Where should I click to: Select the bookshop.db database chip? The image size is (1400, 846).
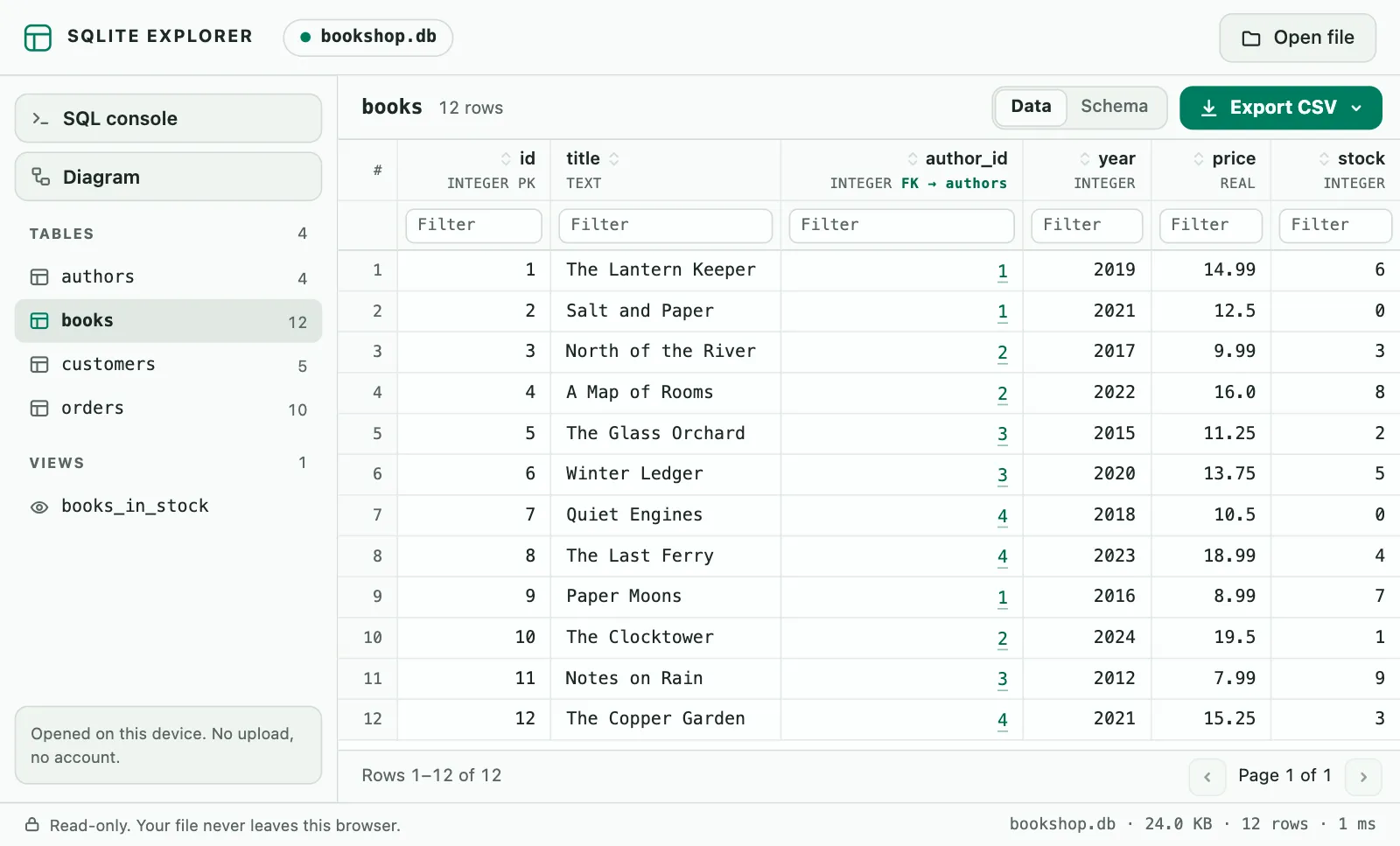pyautogui.click(x=367, y=38)
